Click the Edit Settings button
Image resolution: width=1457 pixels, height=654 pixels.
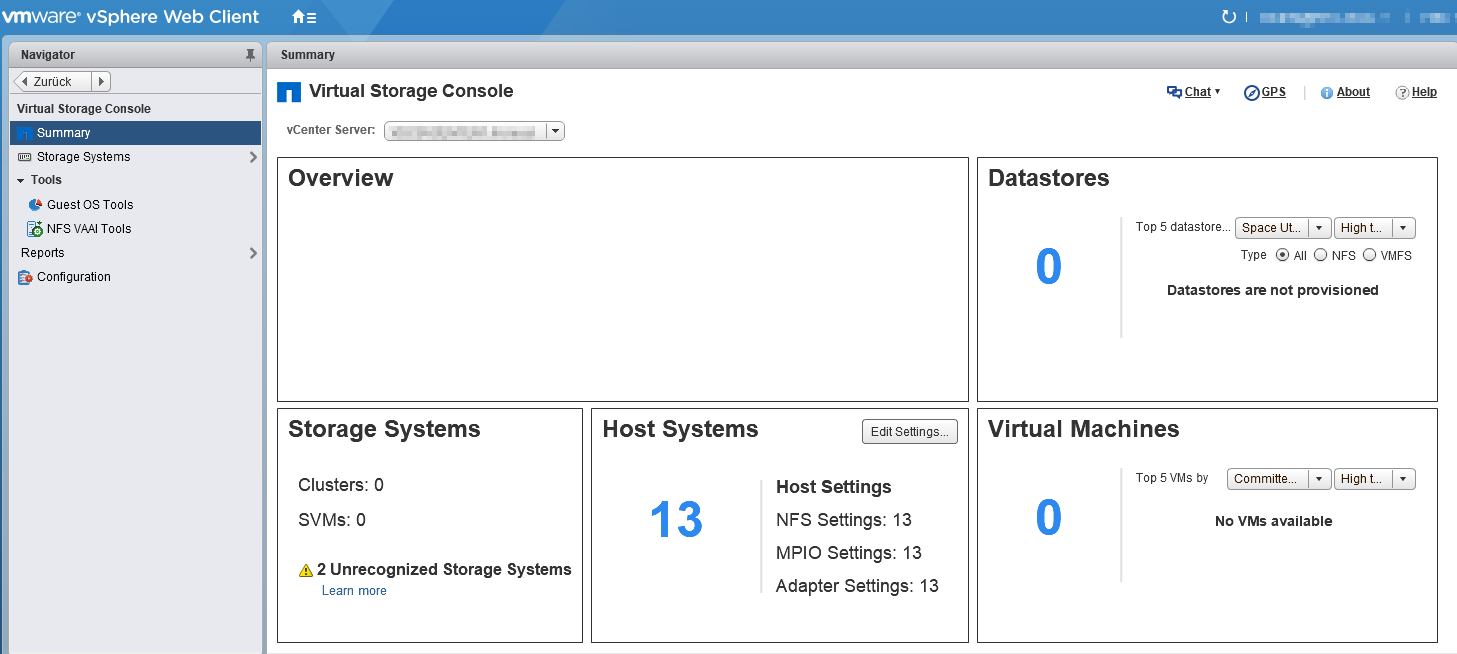[909, 432]
